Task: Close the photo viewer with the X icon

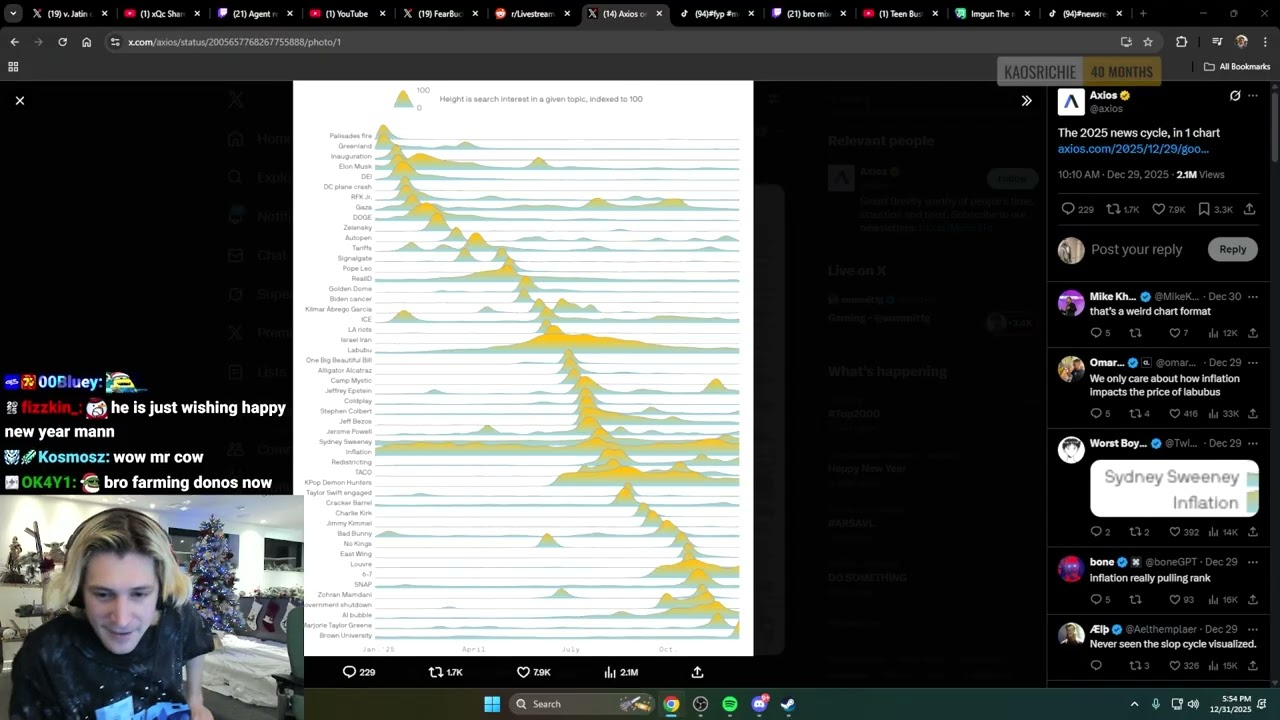Action: pyautogui.click(x=19, y=100)
